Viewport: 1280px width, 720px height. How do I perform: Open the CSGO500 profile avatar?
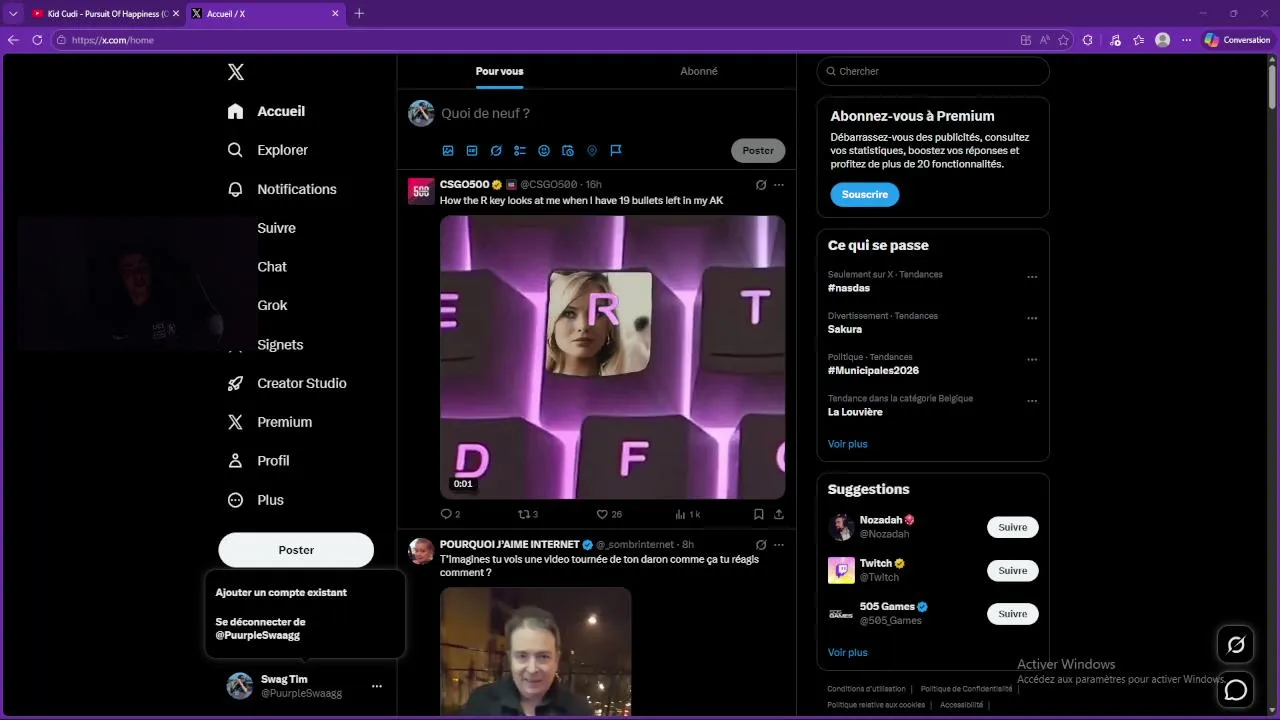pos(421,190)
